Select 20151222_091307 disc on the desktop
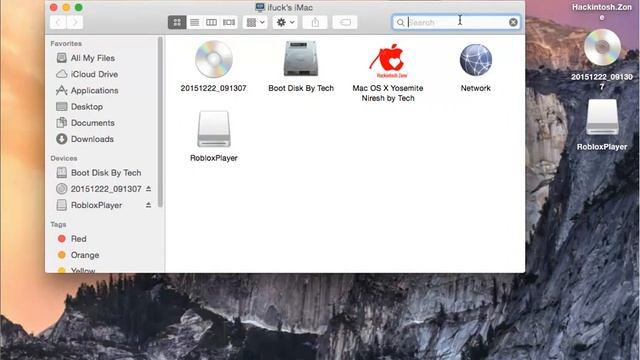Screen dimensions: 640x360 (602, 48)
